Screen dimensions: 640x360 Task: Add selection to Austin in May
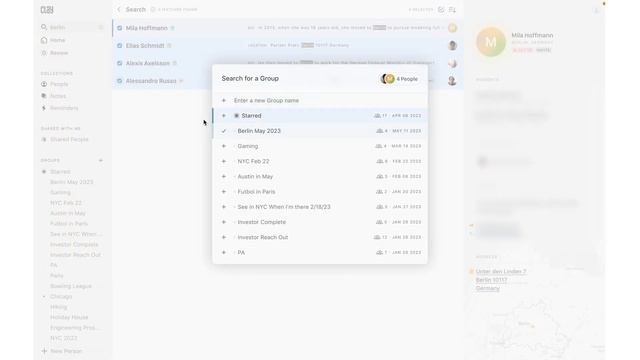pos(224,176)
